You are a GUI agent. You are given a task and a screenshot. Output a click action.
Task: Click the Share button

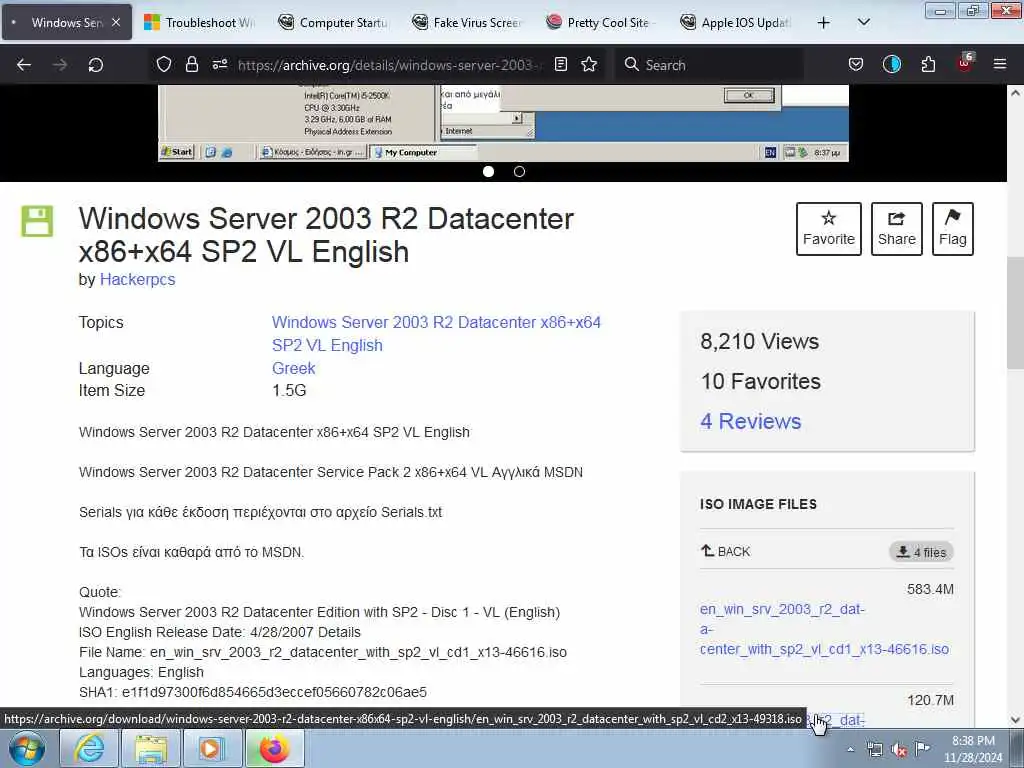(x=897, y=229)
